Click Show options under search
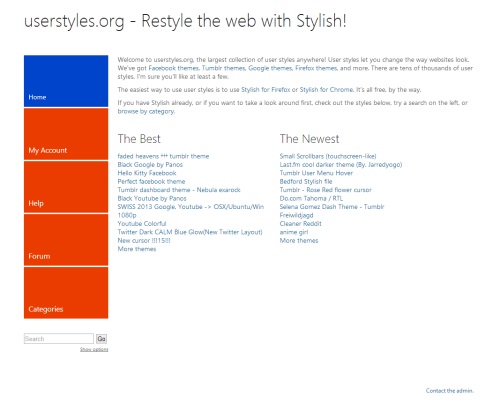 coord(94,349)
